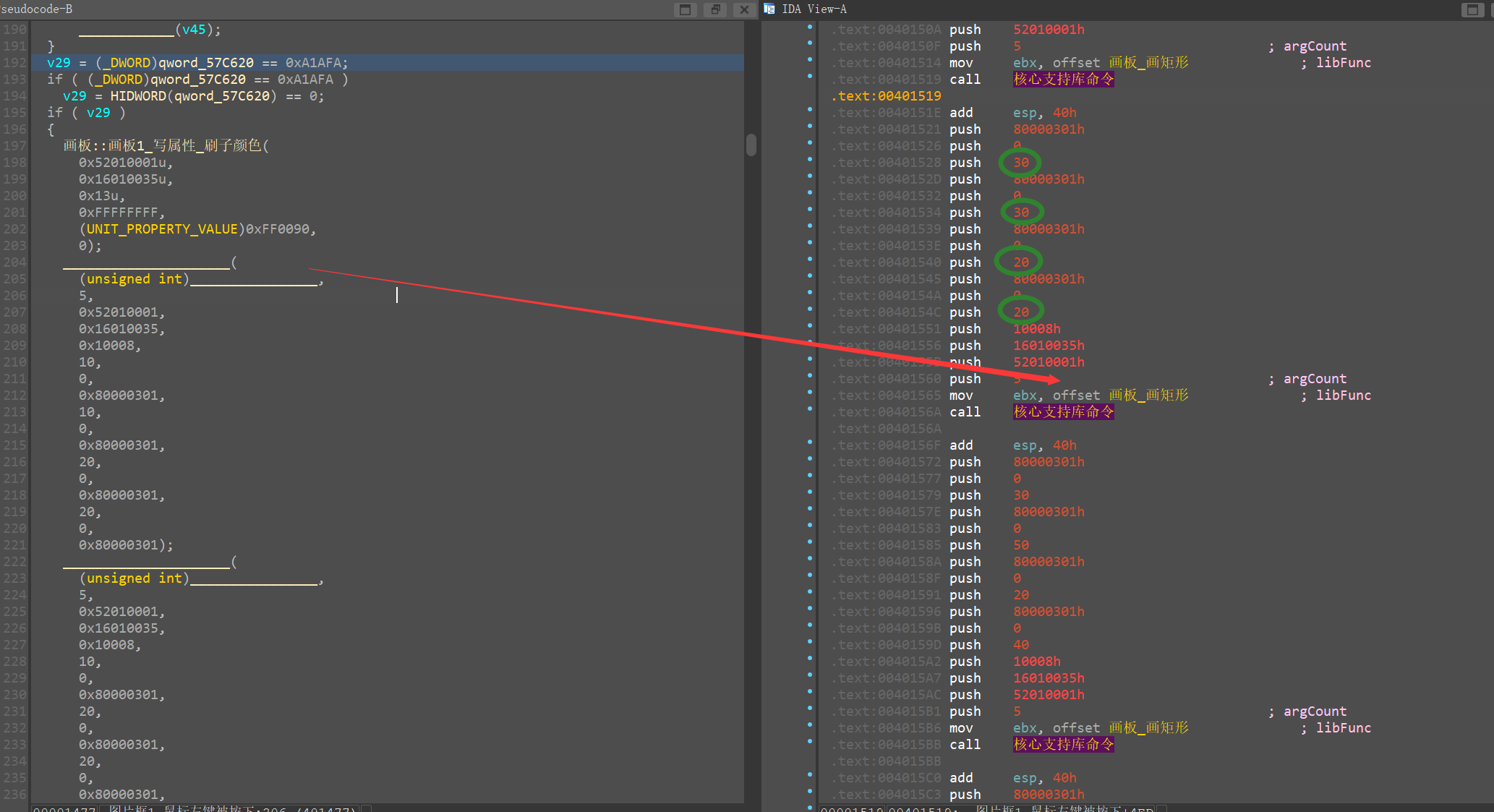Viewport: 1494px width, 812px height.
Task: Click 画板_画矩形 offset at address 00401565
Action: tap(1148, 395)
